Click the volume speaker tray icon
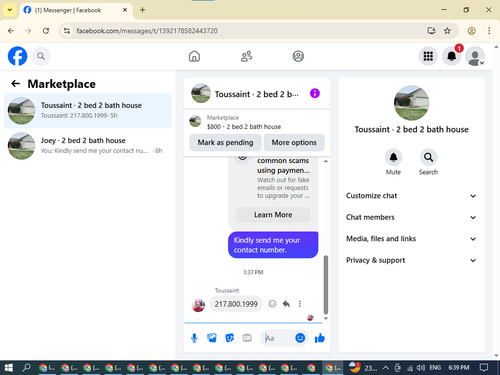The width and height of the screenshot is (500, 375). (x=421, y=368)
